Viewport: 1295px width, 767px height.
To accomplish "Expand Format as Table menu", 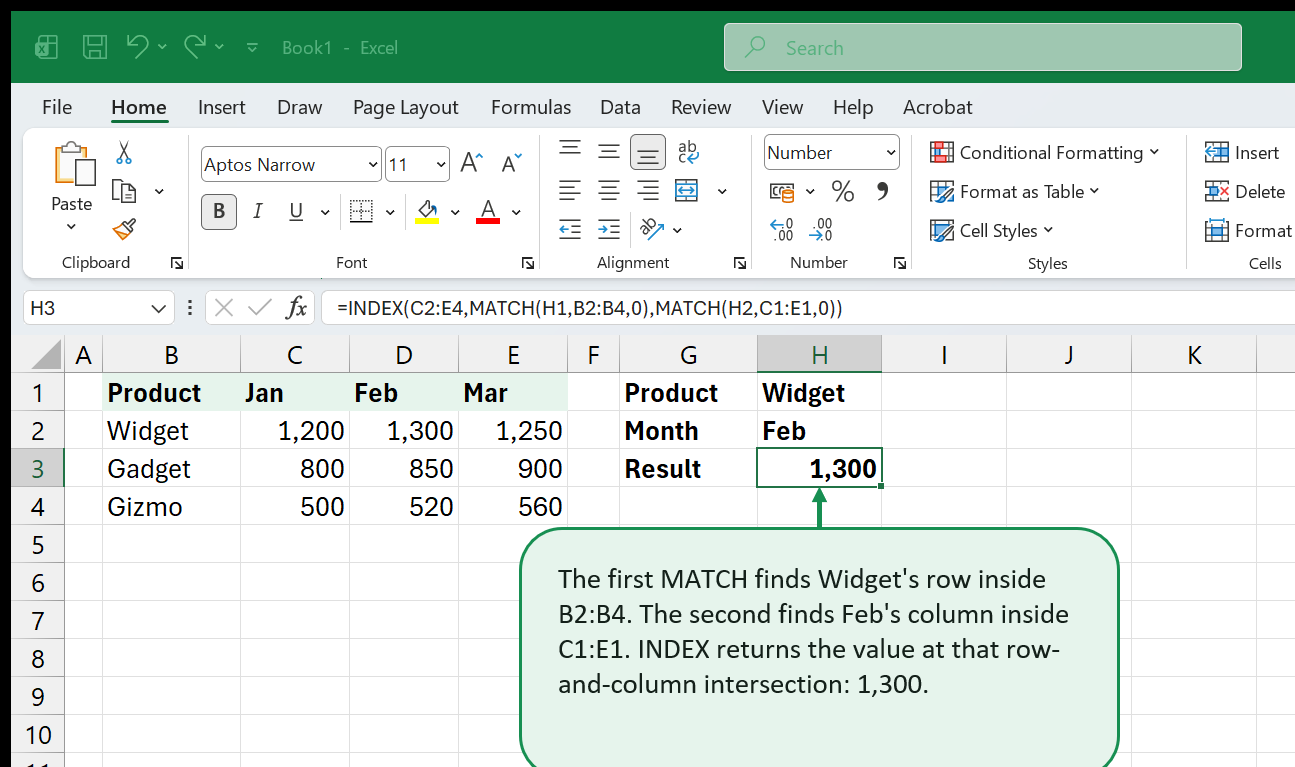I will (1094, 191).
